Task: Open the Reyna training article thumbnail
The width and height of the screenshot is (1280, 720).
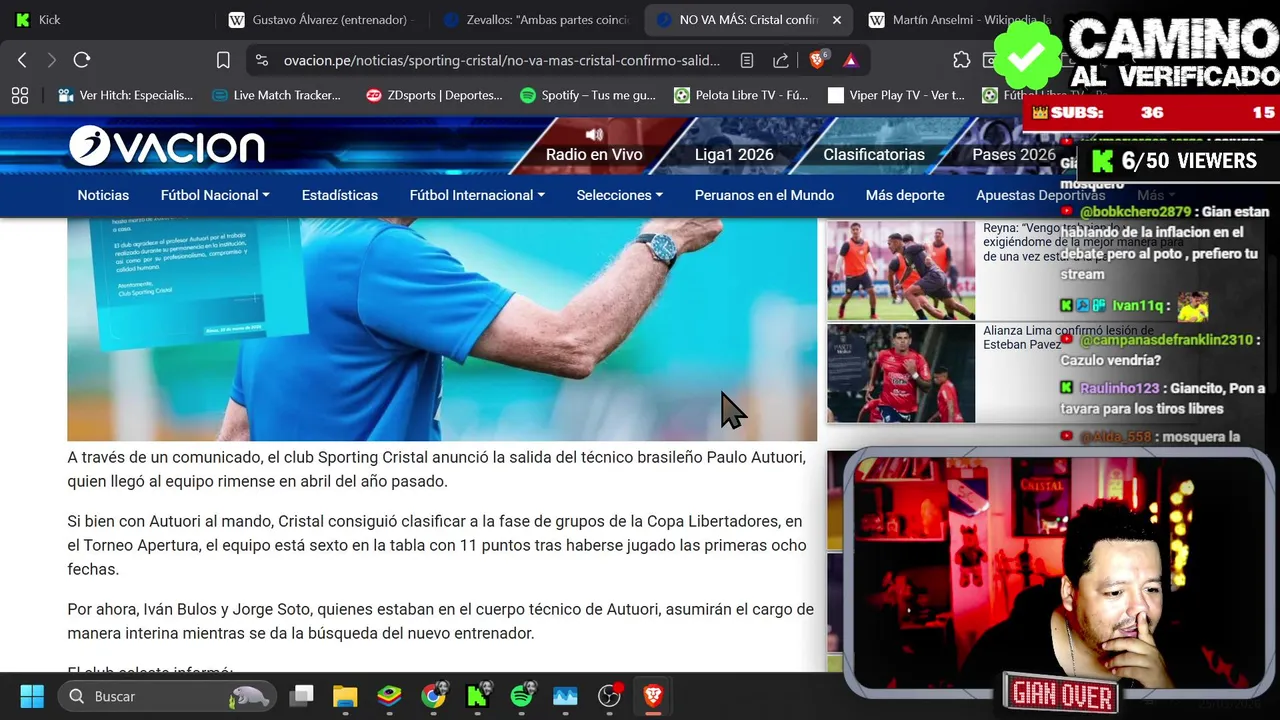Action: (901, 270)
